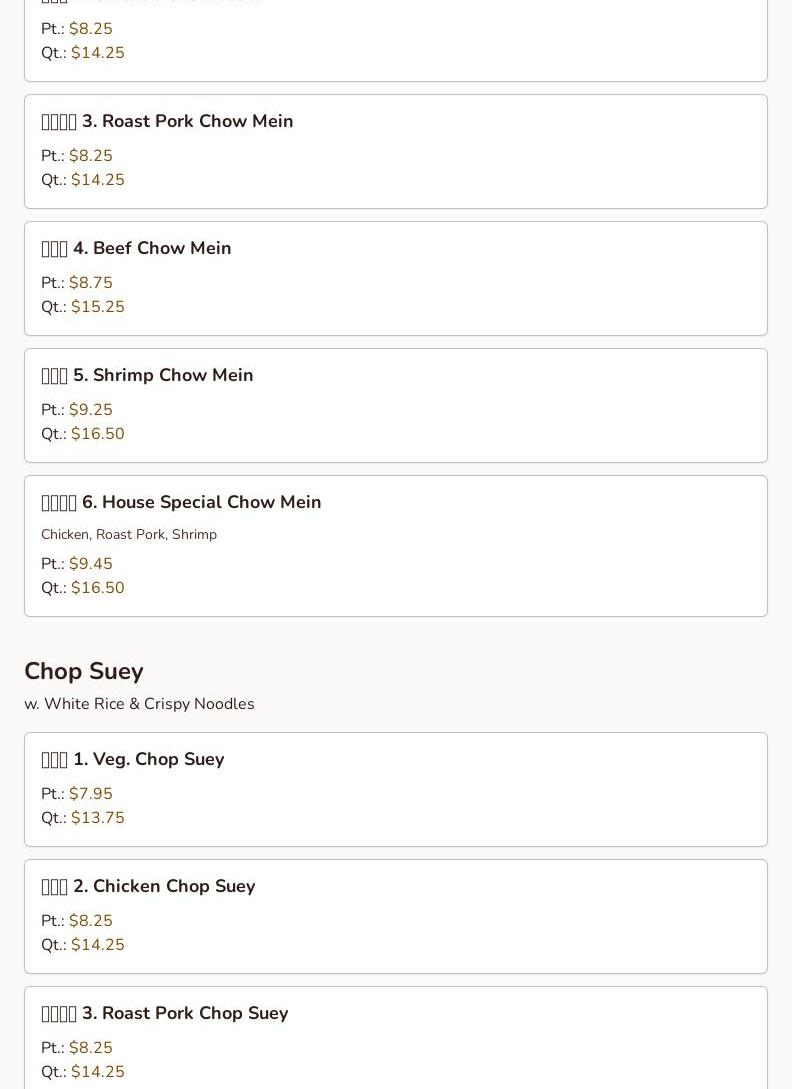Select Beef Chow Mein pint price $8.75
The width and height of the screenshot is (792, 1089).
click(90, 283)
